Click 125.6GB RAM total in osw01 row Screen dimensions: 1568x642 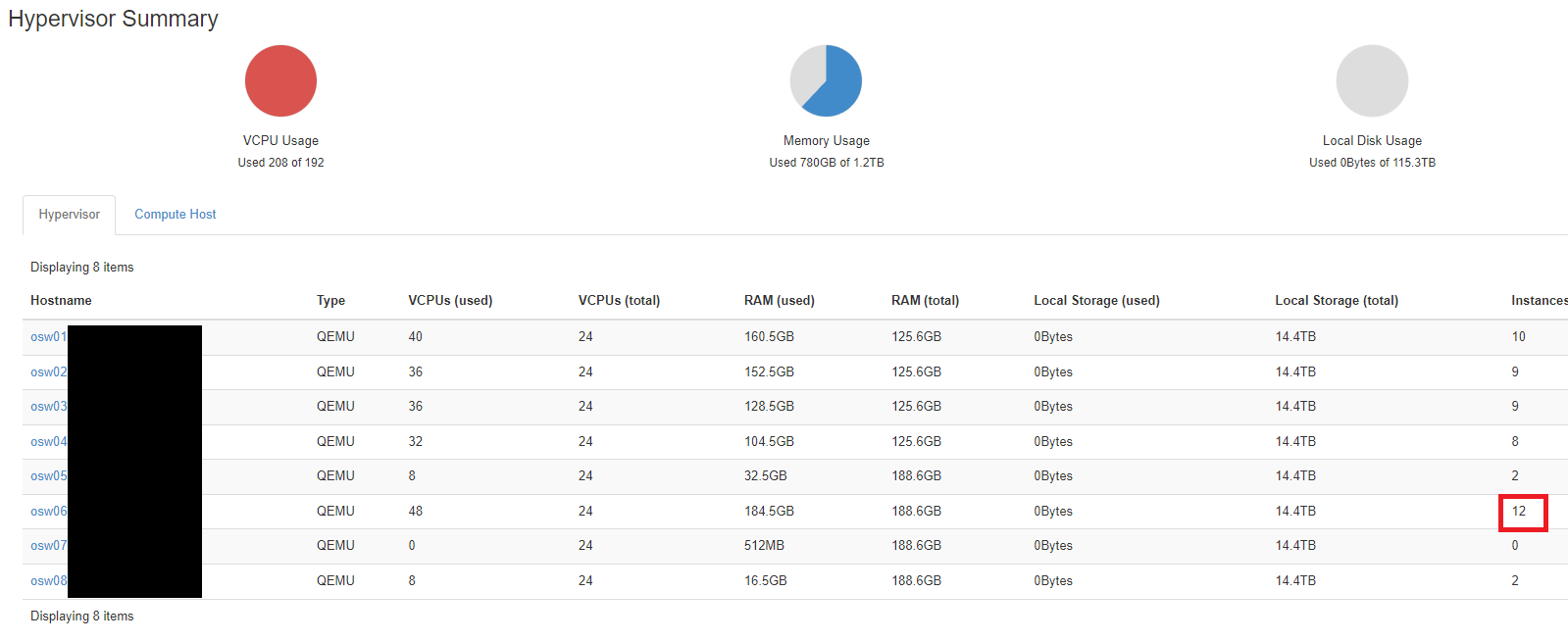pos(916,337)
